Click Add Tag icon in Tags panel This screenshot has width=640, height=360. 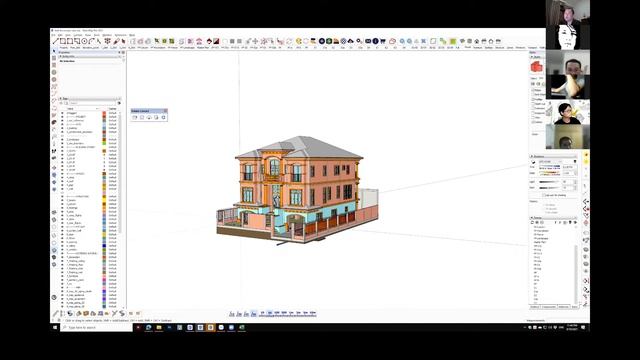tap(61, 103)
